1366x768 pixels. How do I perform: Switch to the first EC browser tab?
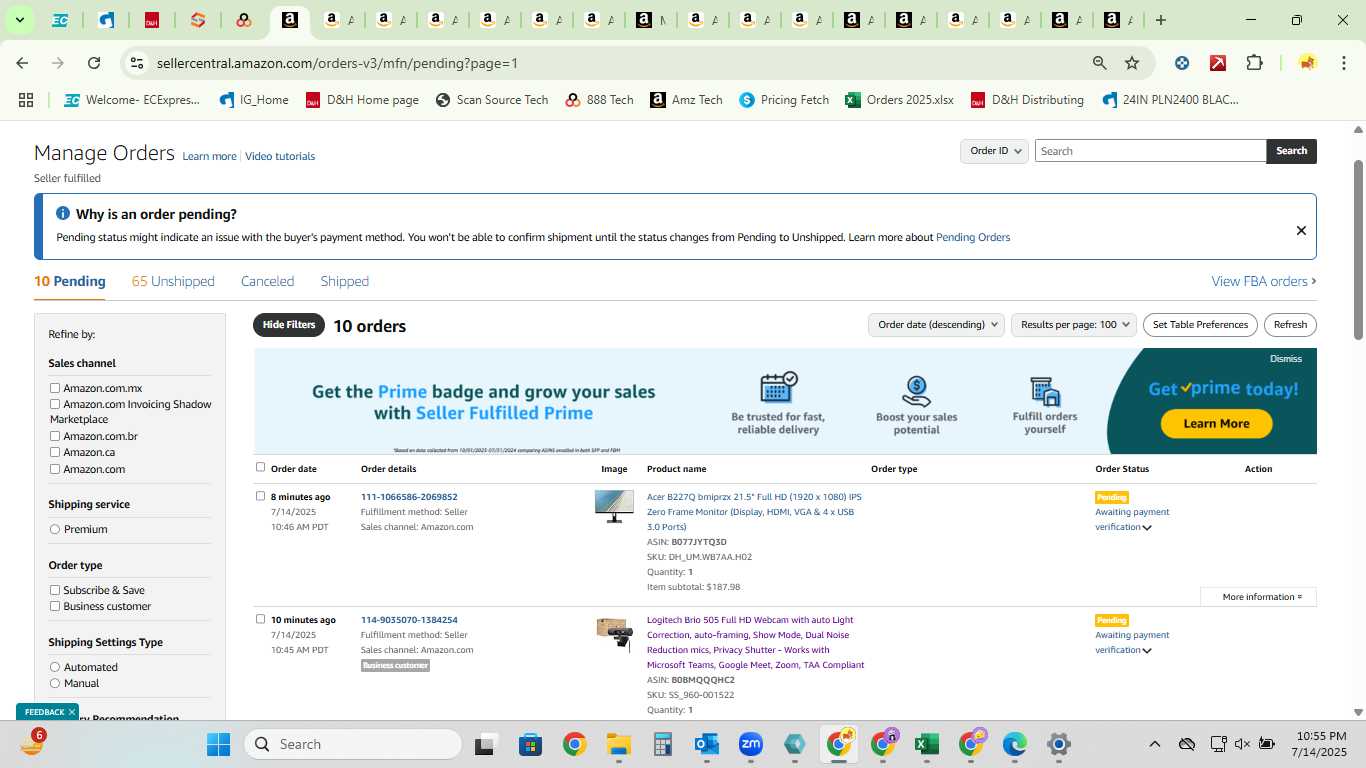pos(60,20)
